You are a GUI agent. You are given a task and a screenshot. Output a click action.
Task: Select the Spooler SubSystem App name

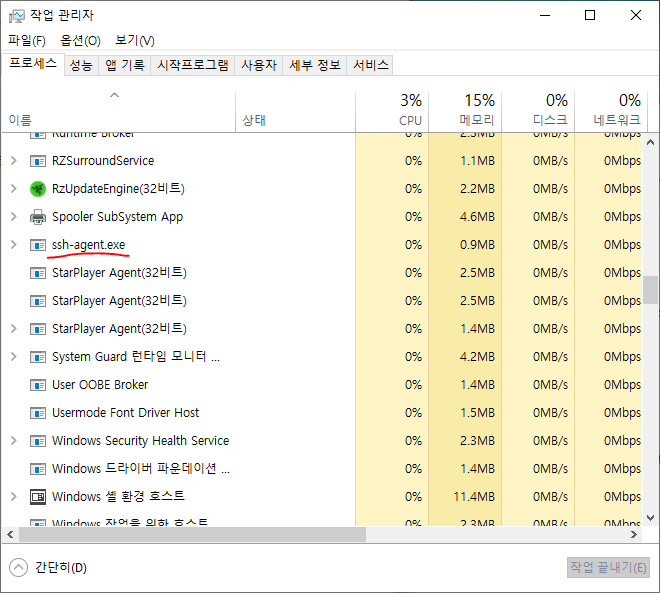pyautogui.click(x=117, y=217)
